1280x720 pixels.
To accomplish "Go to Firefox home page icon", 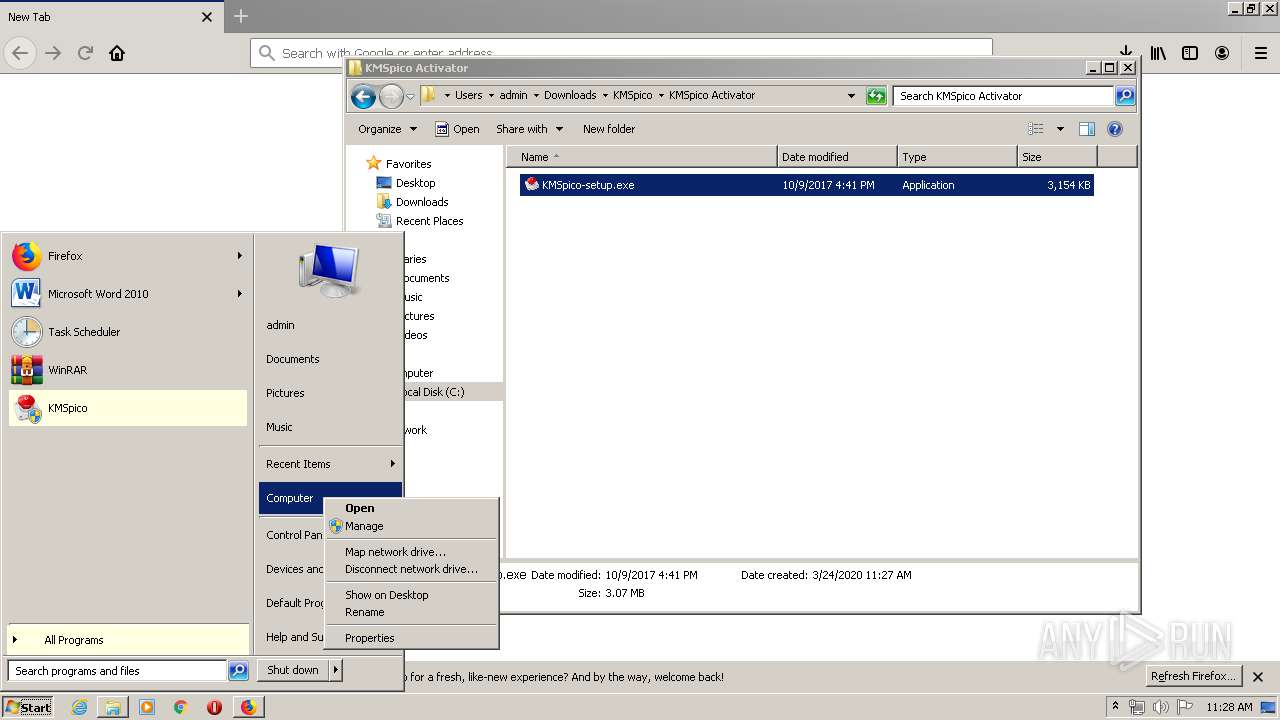I will pyautogui.click(x=117, y=53).
